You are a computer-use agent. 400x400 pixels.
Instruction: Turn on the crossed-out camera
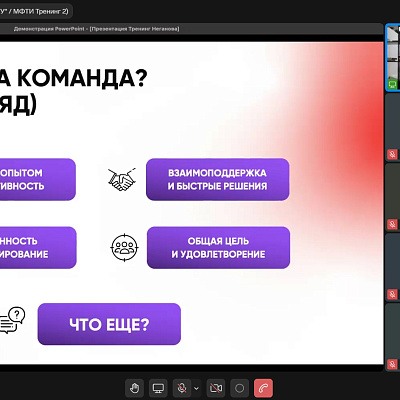216,388
